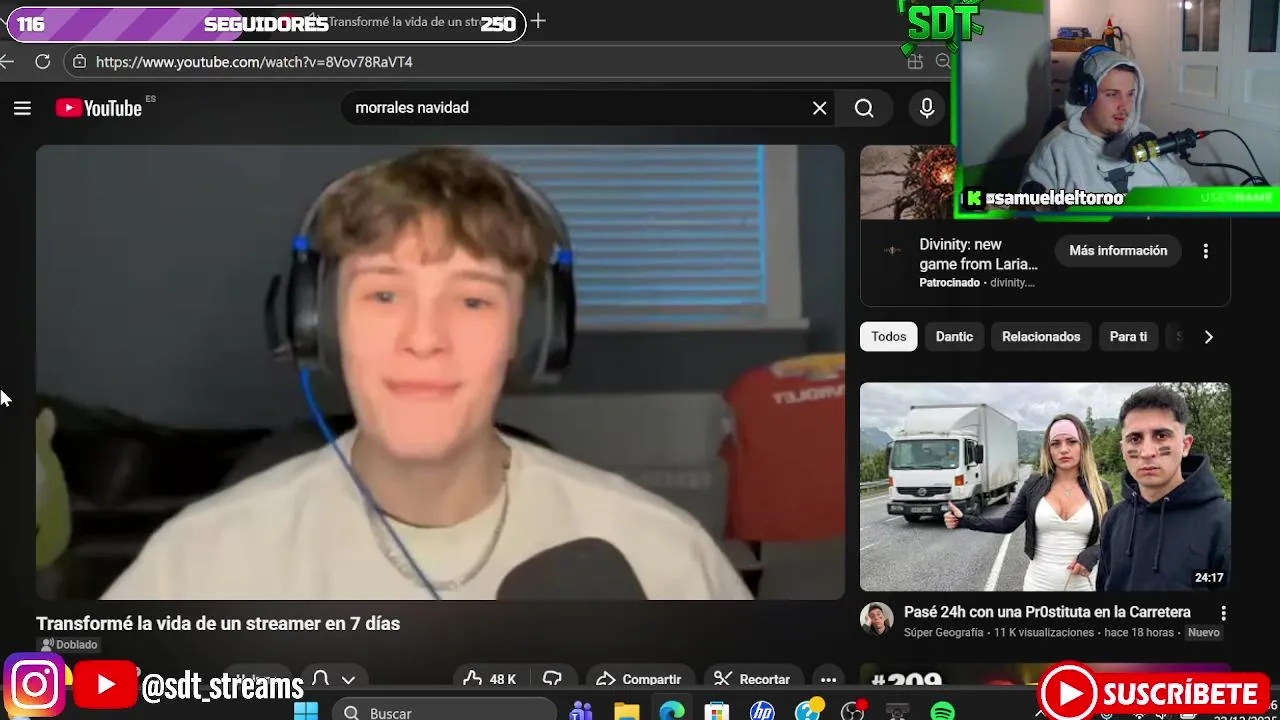Open File Explorer from the taskbar
The height and width of the screenshot is (720, 1280).
[626, 712]
